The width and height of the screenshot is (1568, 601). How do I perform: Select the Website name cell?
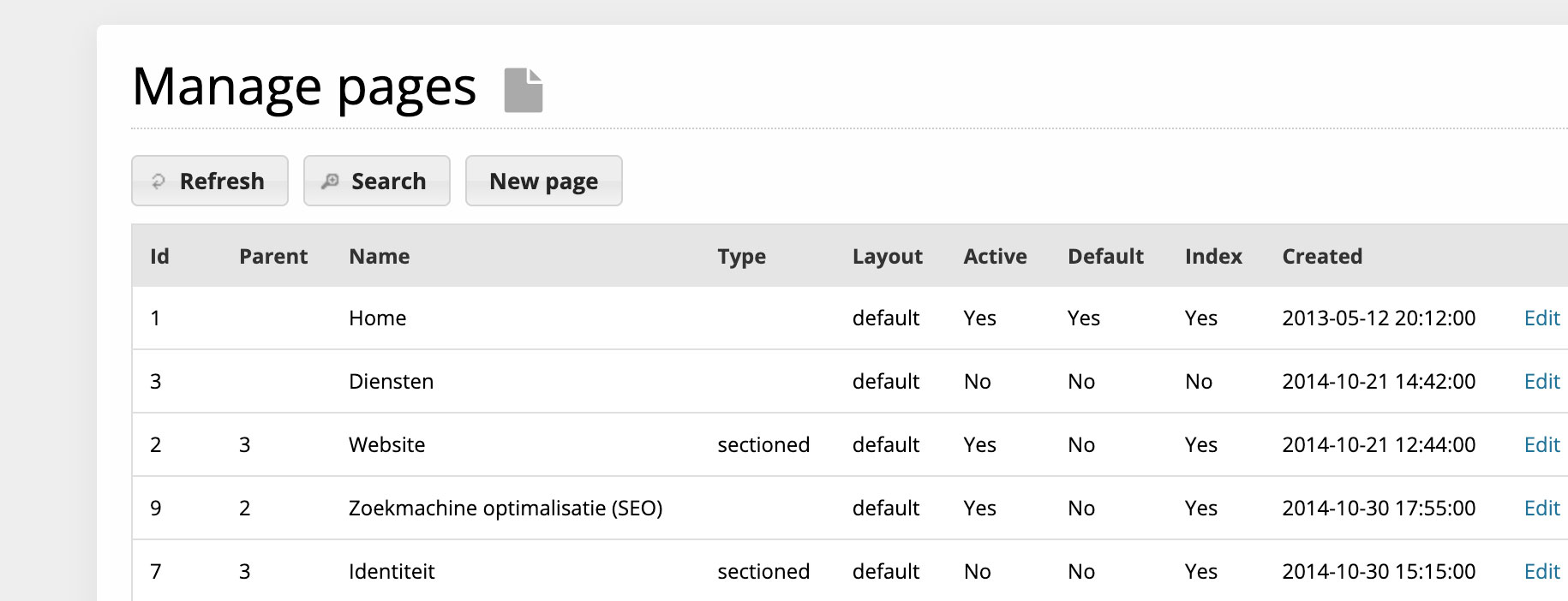387,444
